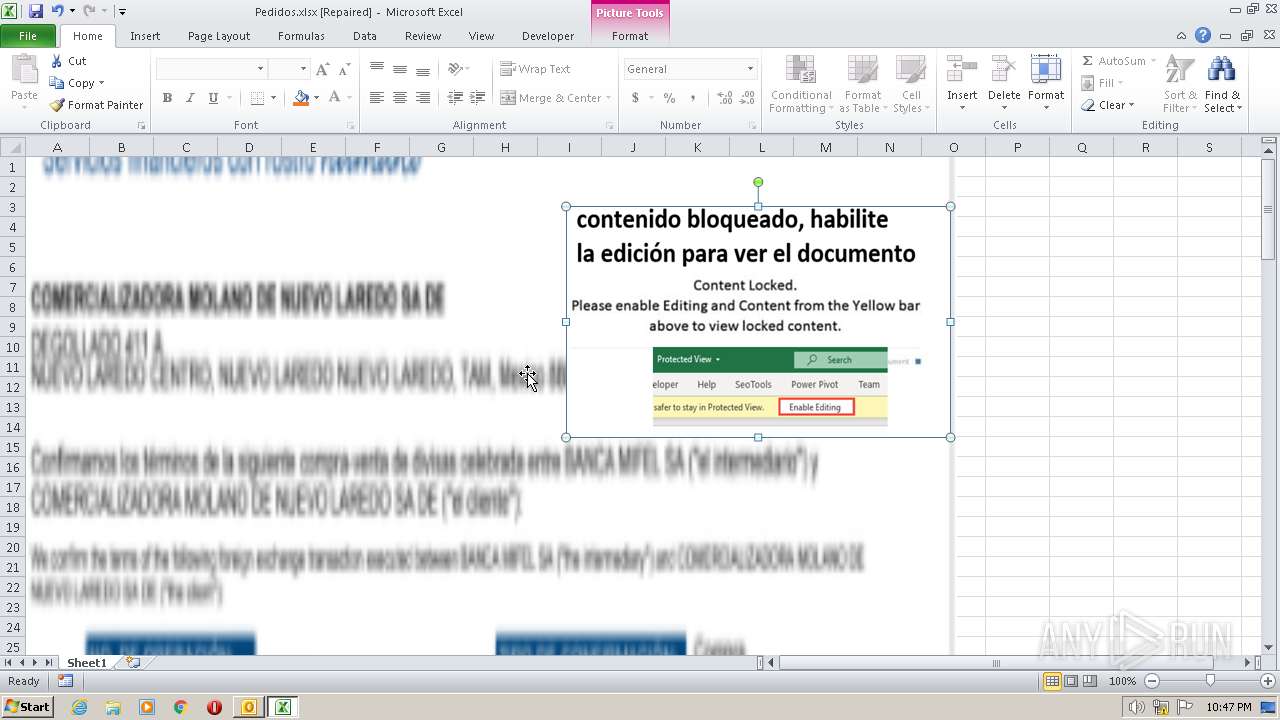Open Find & Select binoculars
This screenshot has width=1280, height=720.
tap(1222, 84)
